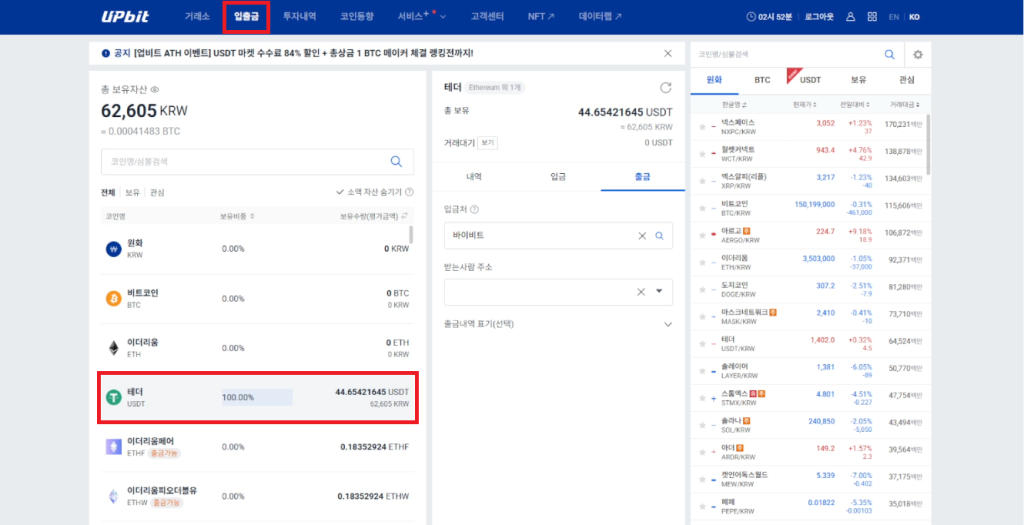
Task: Switch market panel to 보유 tab
Action: tap(858, 80)
